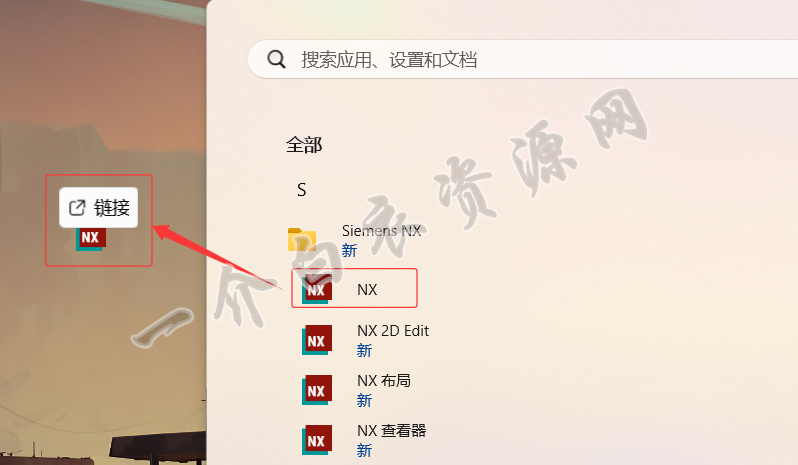Open the NX 查看器 icon
798x465 pixels.
[x=317, y=440]
